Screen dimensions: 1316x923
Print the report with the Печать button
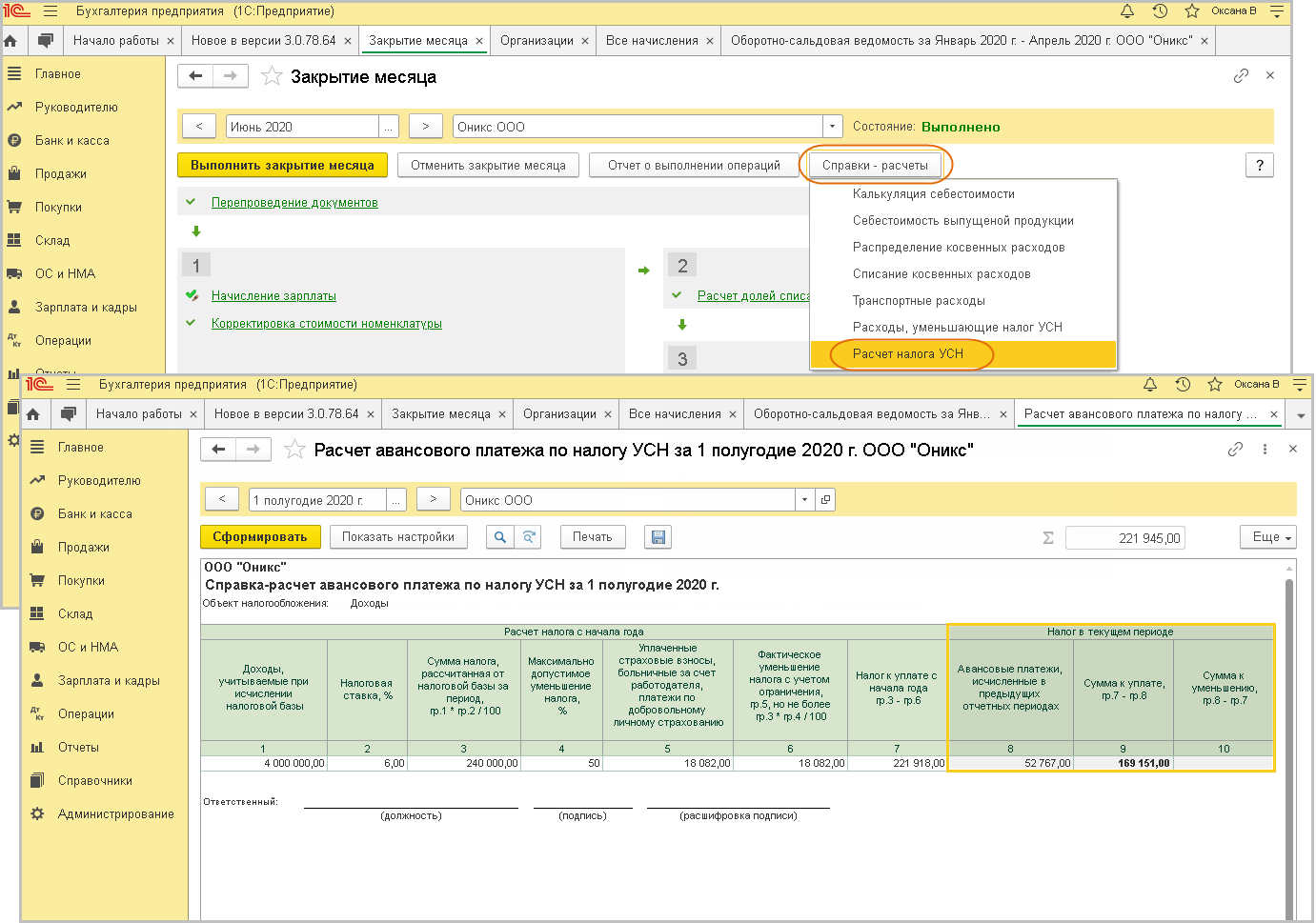pos(593,537)
